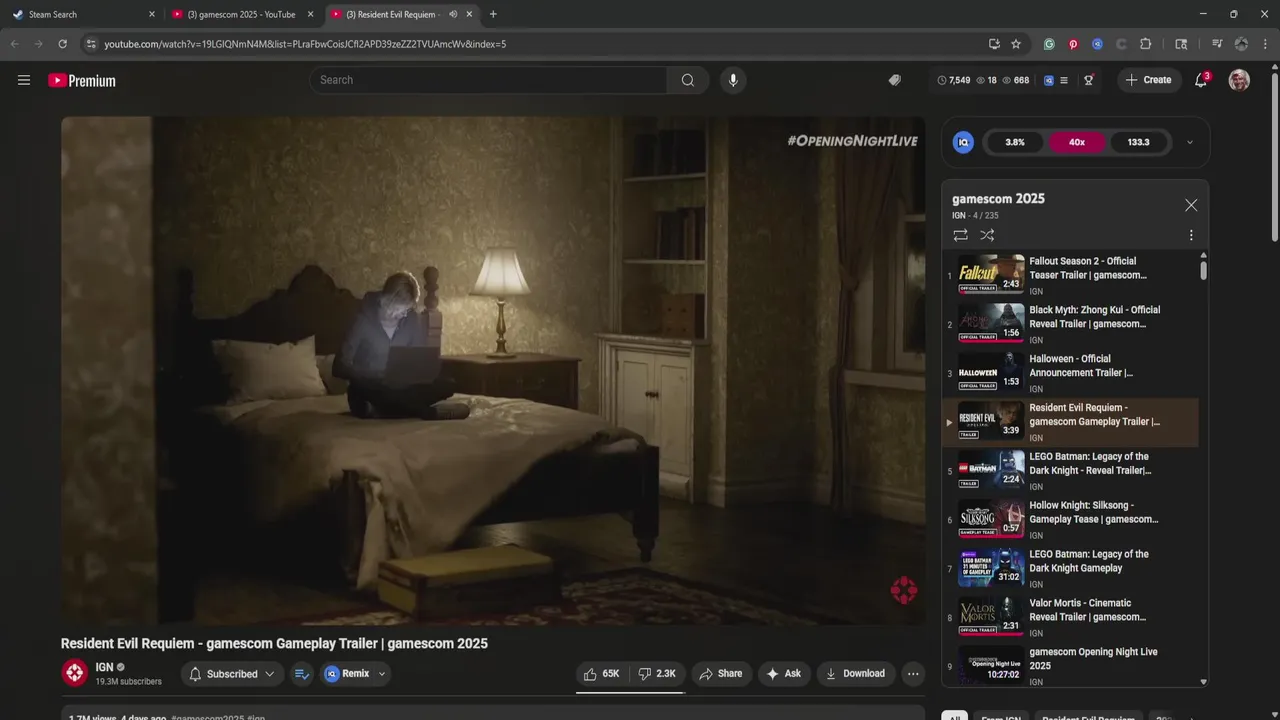Screen dimensions: 1280x720
Task: Open the IGN channel avatar
Action: (x=75, y=673)
